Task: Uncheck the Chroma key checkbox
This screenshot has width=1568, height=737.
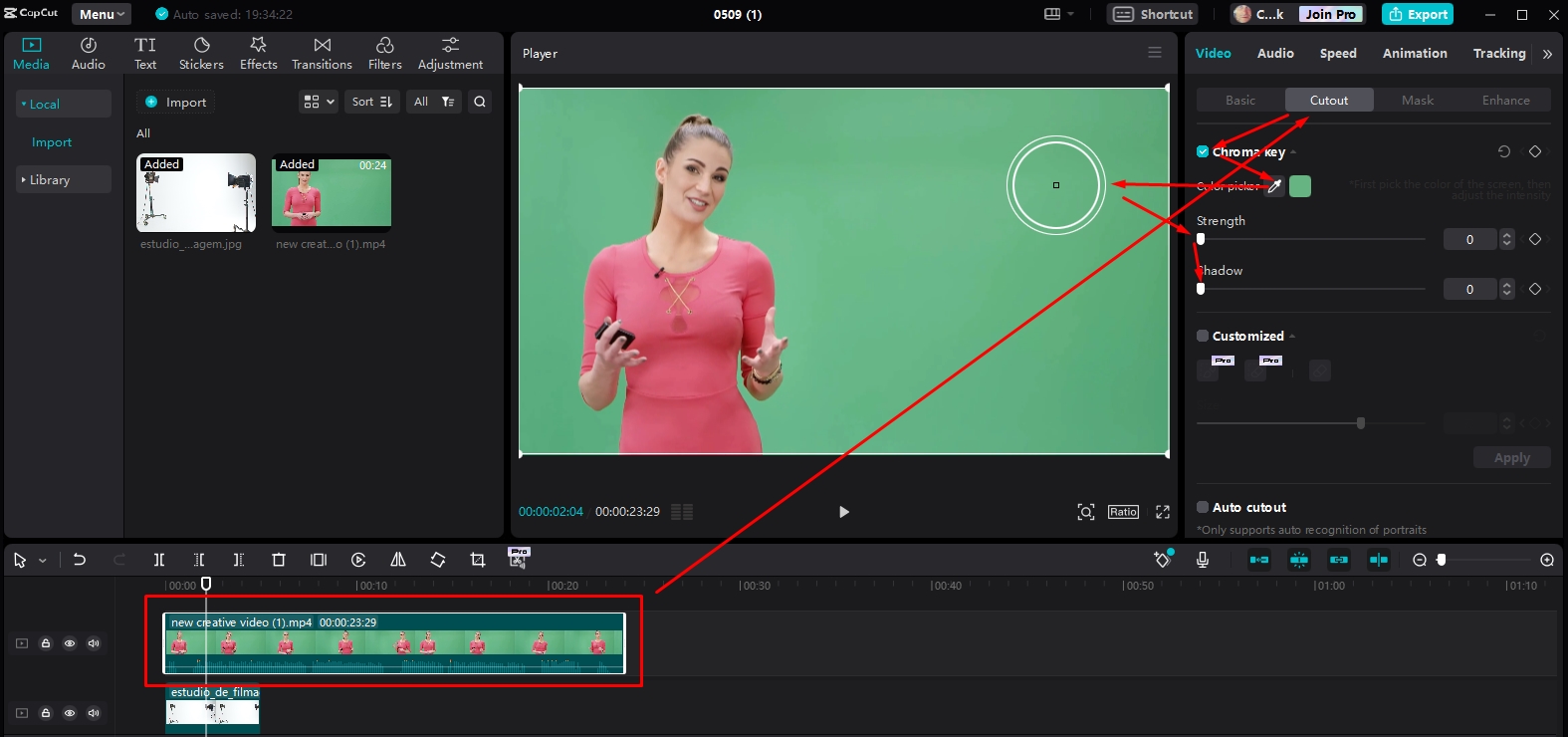Action: click(1203, 152)
